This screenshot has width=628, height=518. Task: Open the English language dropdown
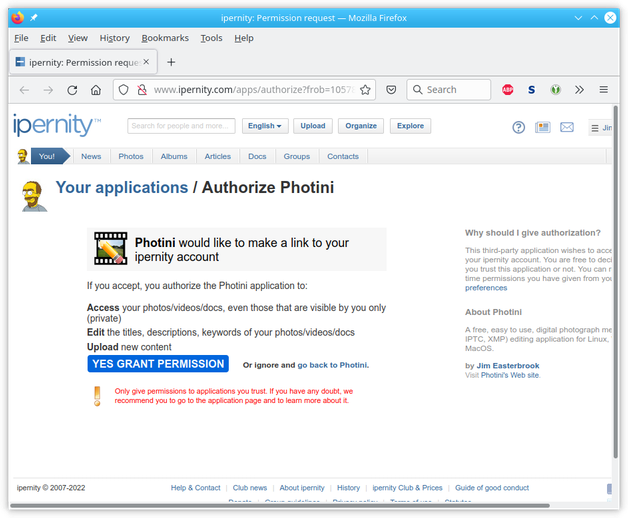[x=265, y=126]
